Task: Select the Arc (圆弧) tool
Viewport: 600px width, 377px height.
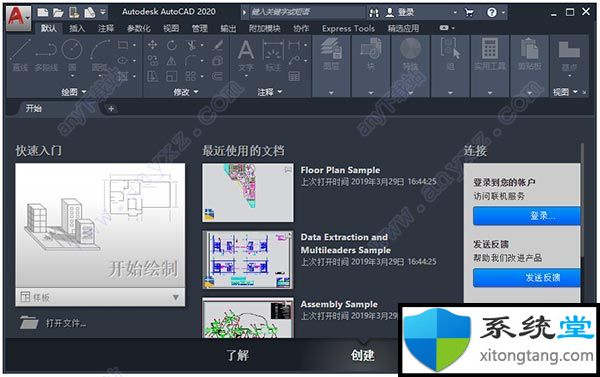Action: pyautogui.click(x=100, y=55)
